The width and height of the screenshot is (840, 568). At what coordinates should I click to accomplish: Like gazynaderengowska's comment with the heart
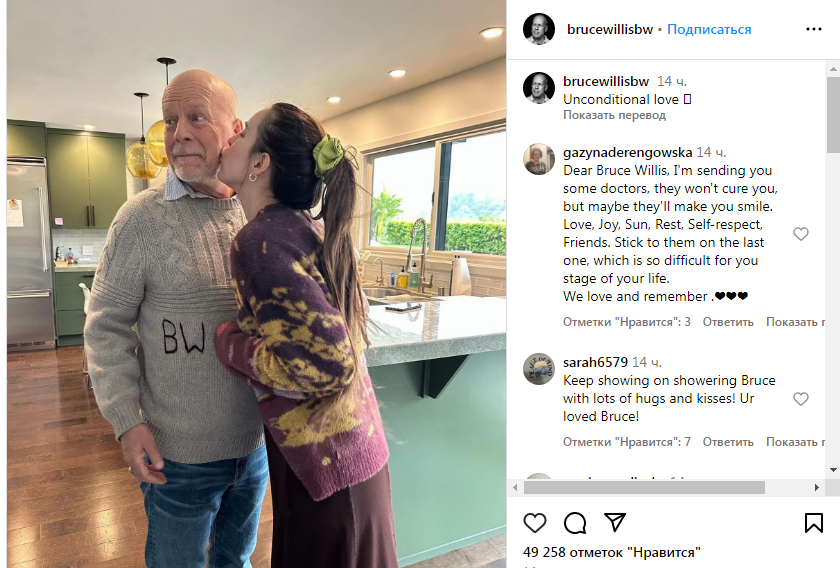[x=800, y=234]
